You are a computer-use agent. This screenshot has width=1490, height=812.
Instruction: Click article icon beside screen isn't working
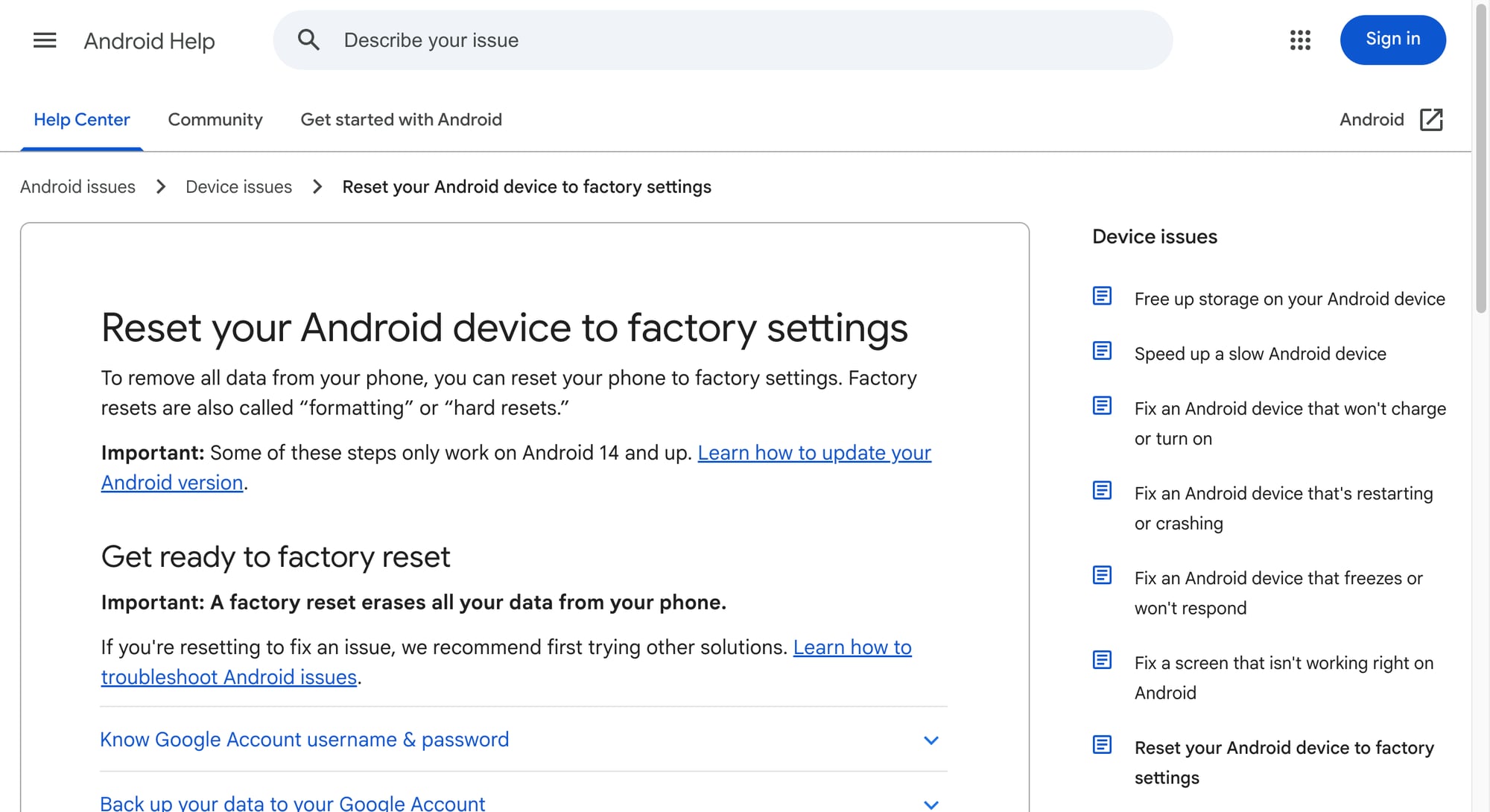click(1102, 661)
